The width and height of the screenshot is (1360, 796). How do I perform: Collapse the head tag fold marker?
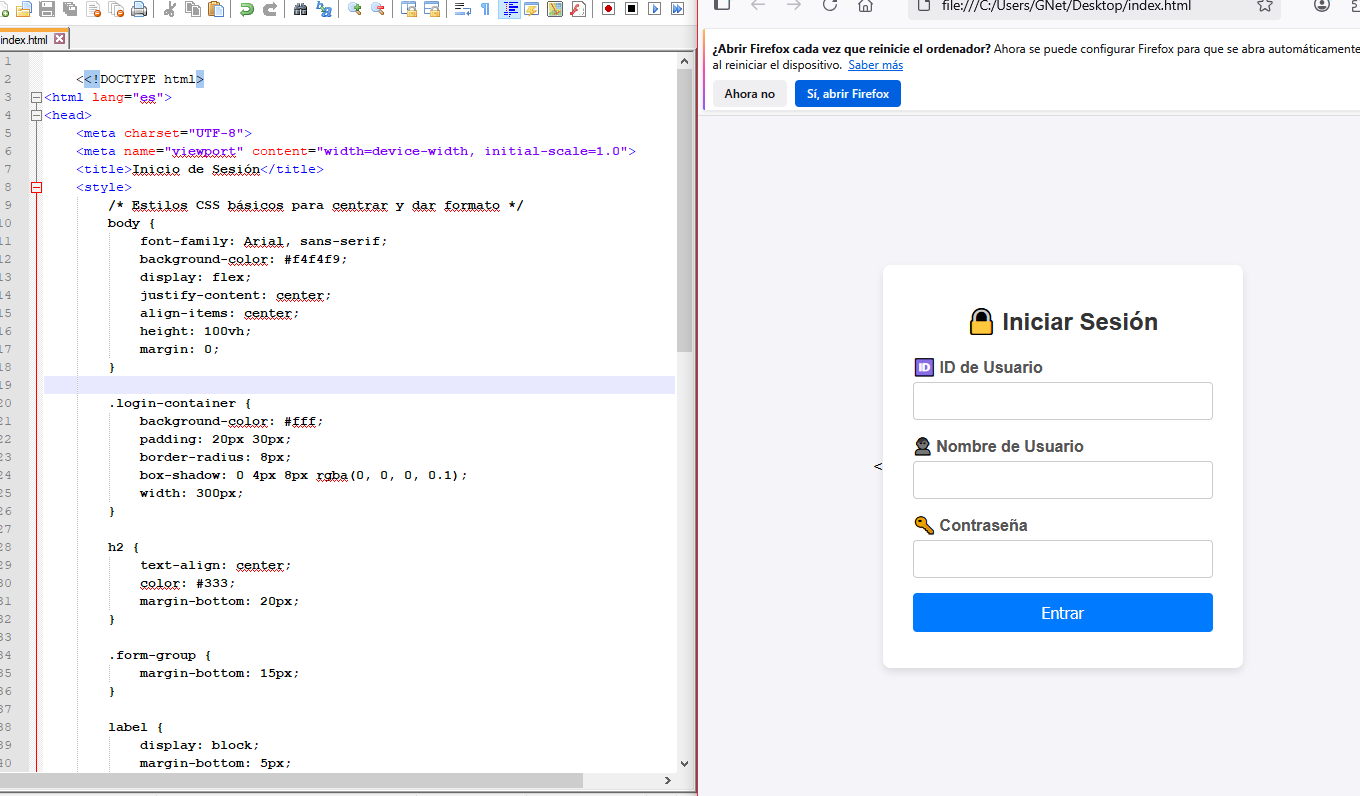coord(37,116)
